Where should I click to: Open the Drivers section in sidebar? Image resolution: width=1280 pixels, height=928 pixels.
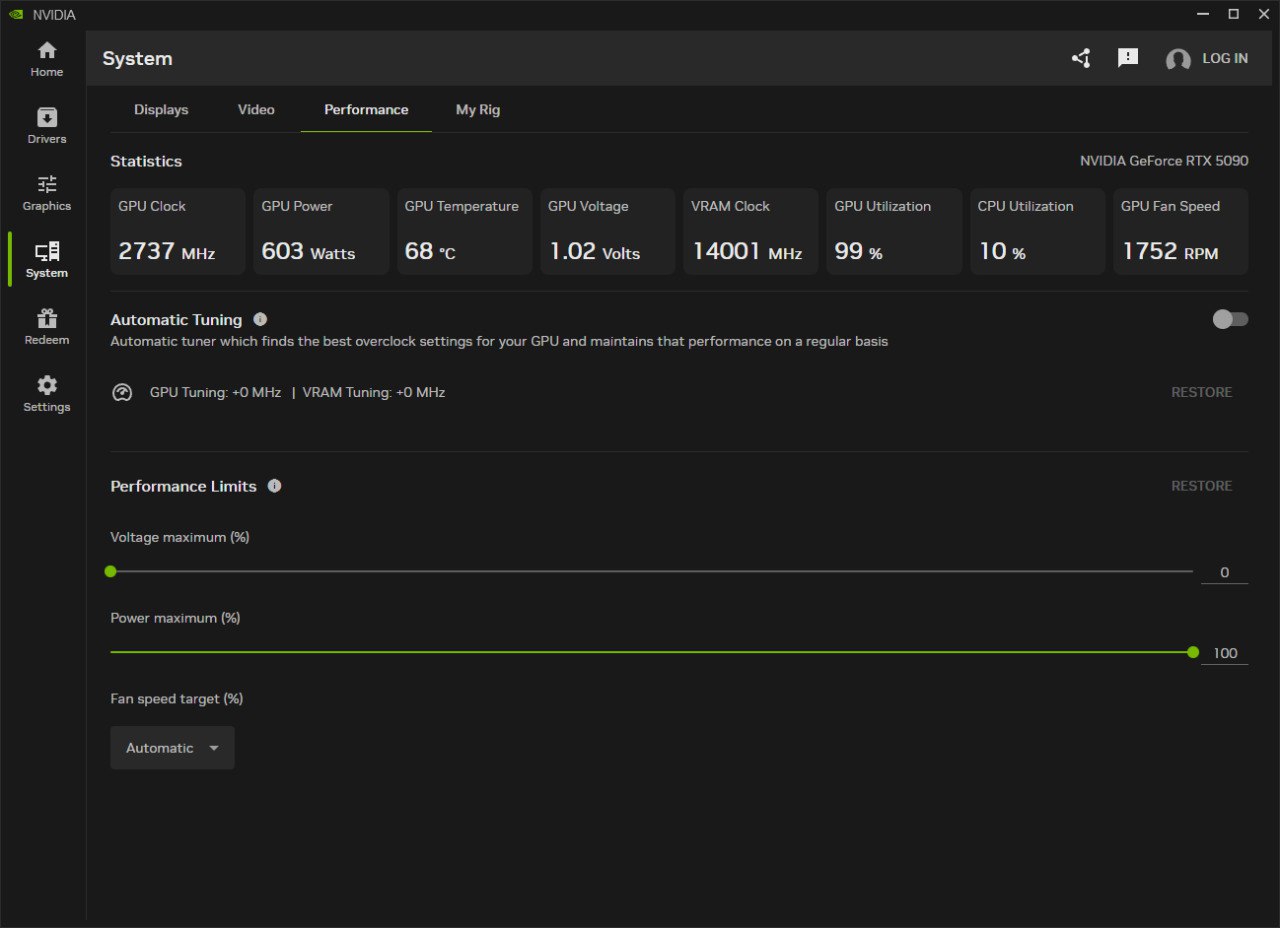[46, 126]
